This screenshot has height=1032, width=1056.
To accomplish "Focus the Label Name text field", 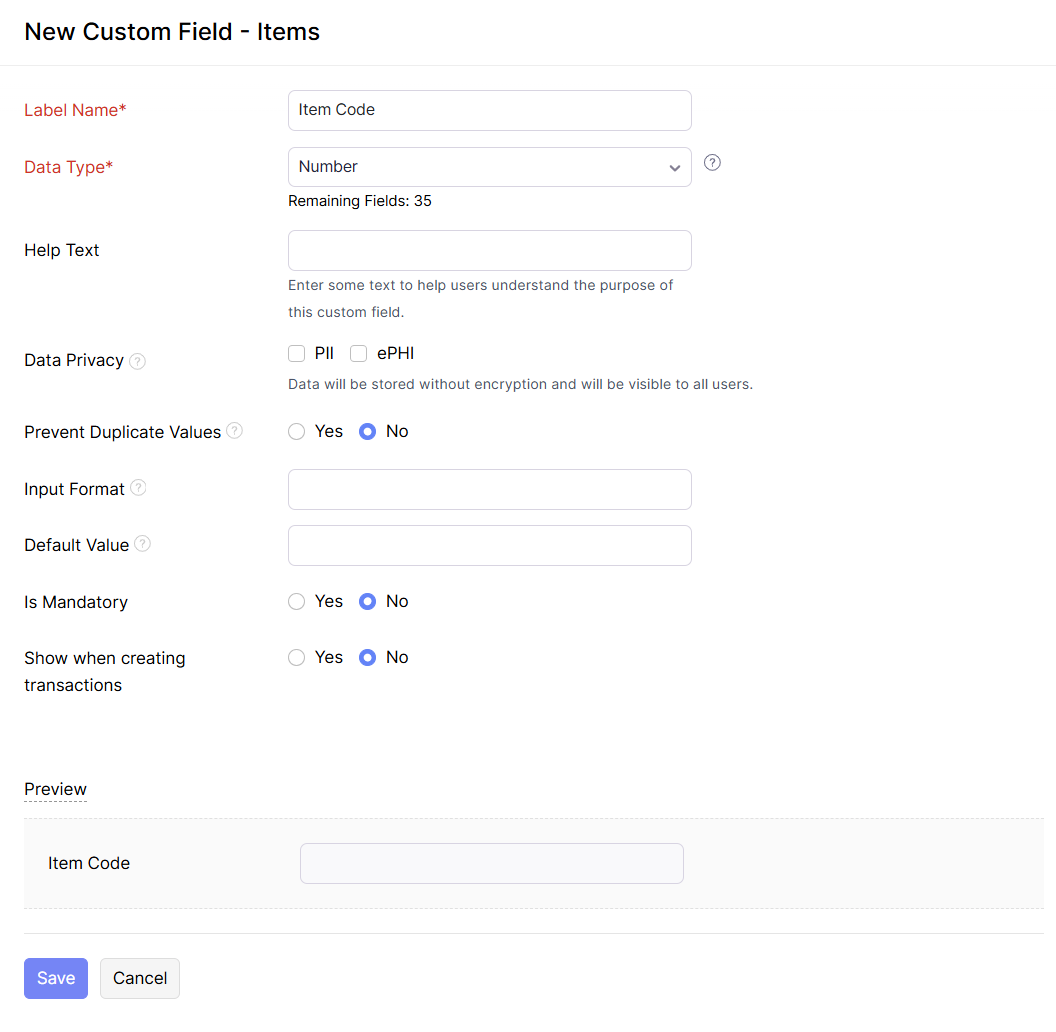I will click(x=489, y=110).
